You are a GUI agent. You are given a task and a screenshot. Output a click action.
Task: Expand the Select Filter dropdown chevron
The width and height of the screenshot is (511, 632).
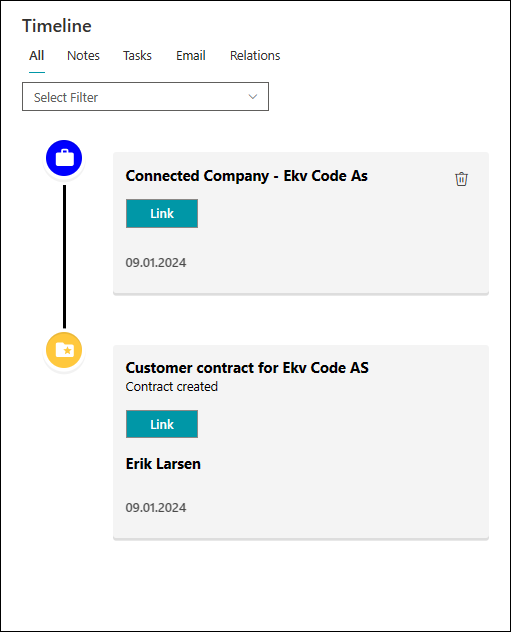(x=253, y=97)
